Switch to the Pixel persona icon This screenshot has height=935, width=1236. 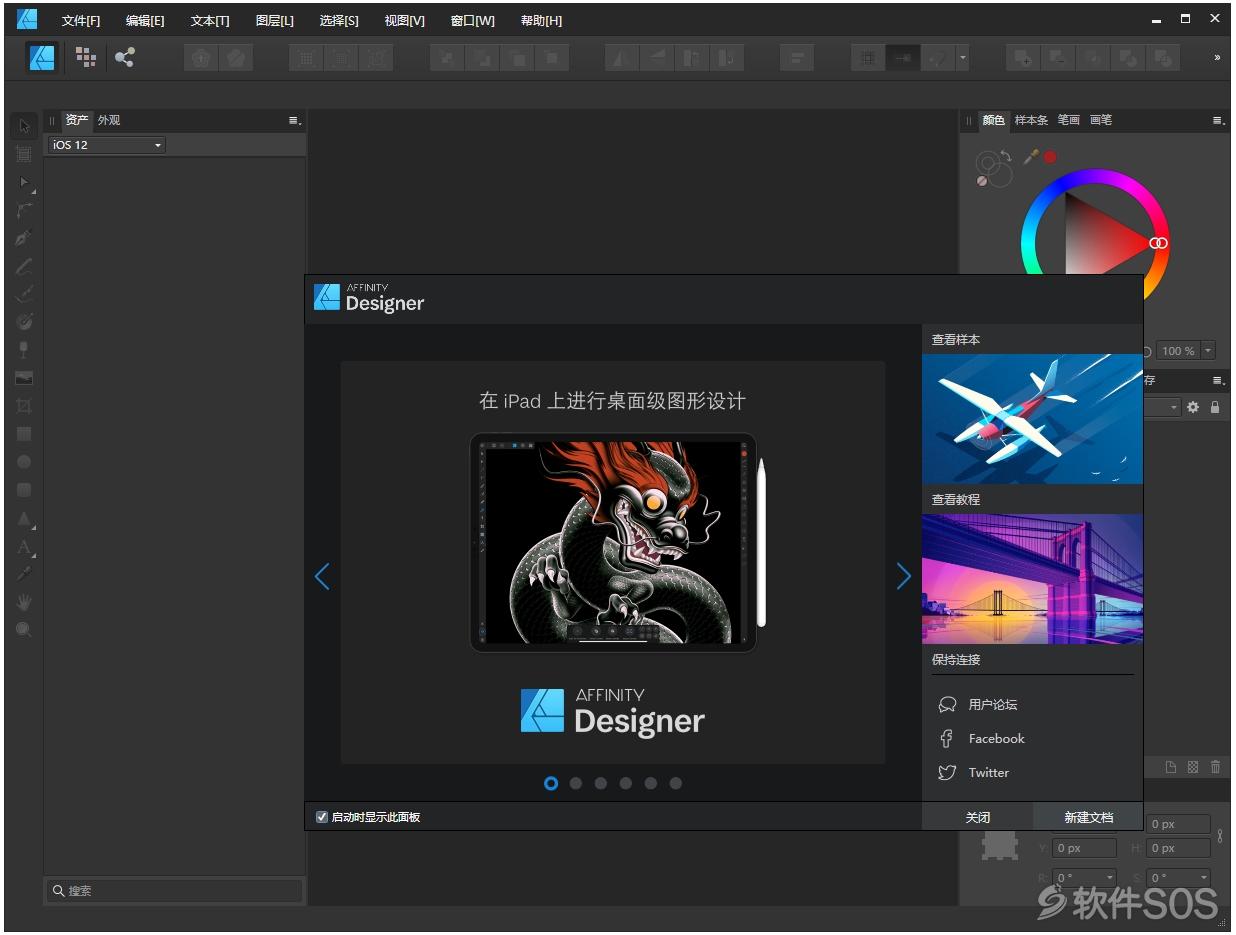pos(86,58)
